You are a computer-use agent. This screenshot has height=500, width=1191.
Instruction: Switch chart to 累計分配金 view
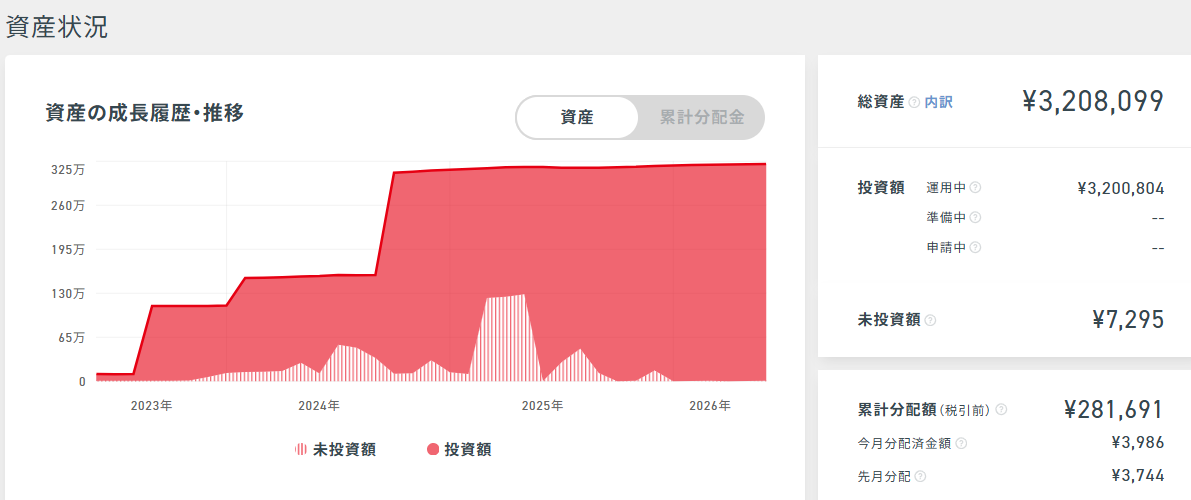click(701, 118)
